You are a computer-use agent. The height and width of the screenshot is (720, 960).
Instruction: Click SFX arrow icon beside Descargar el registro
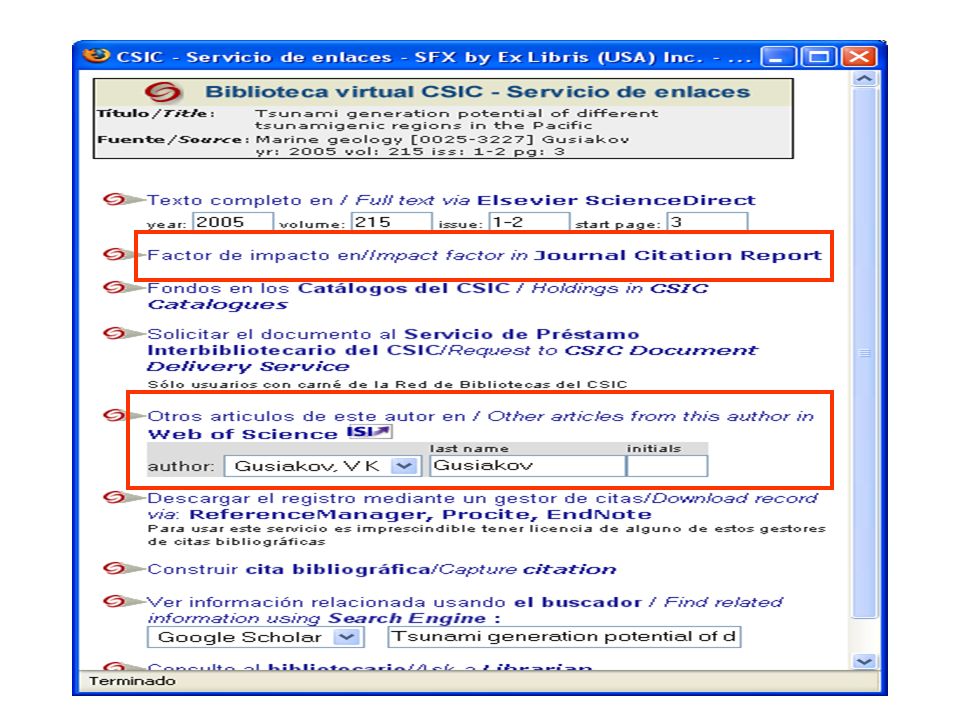[x=122, y=498]
